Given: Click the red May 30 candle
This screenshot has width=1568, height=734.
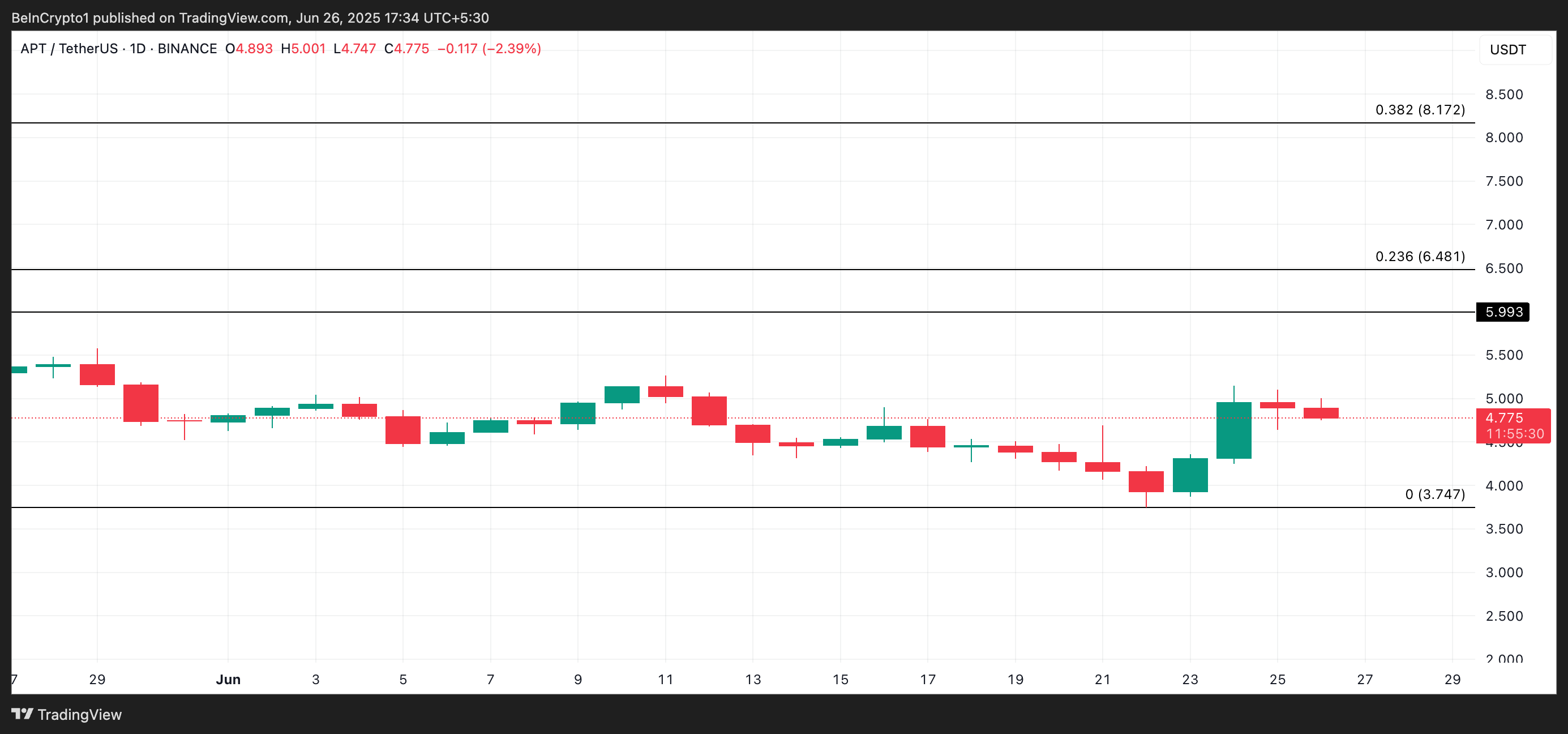Looking at the screenshot, I should click(140, 403).
